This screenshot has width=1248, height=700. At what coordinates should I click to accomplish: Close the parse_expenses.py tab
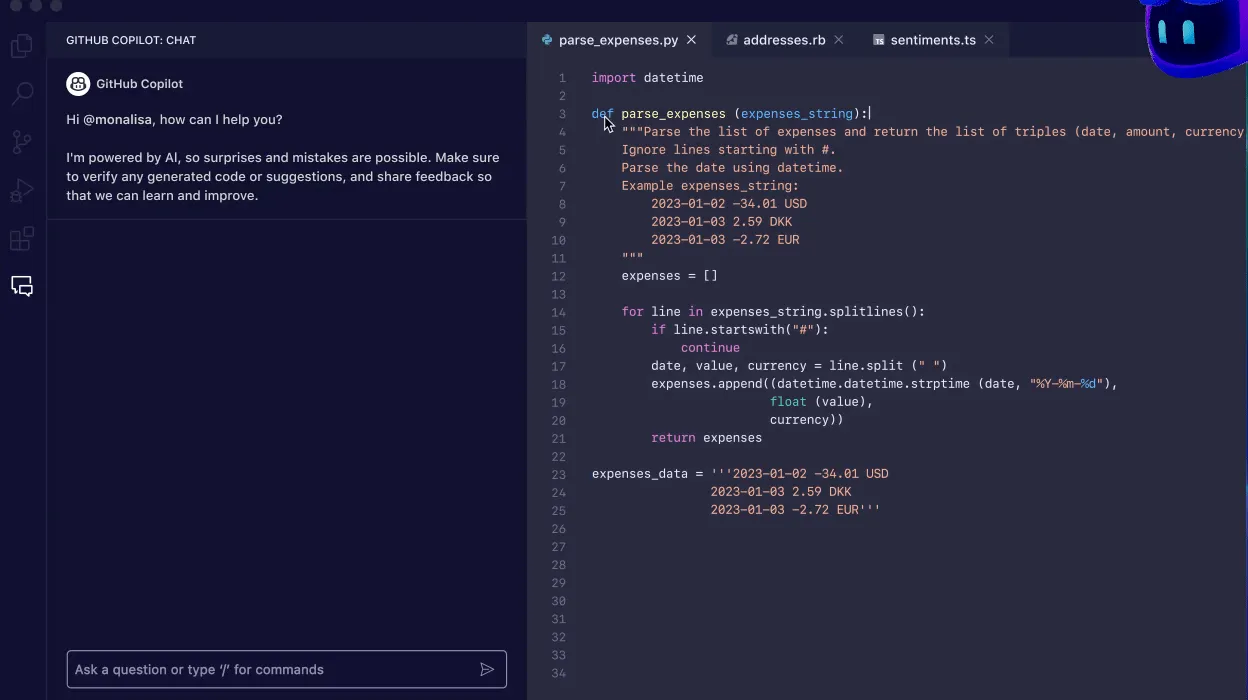point(691,40)
